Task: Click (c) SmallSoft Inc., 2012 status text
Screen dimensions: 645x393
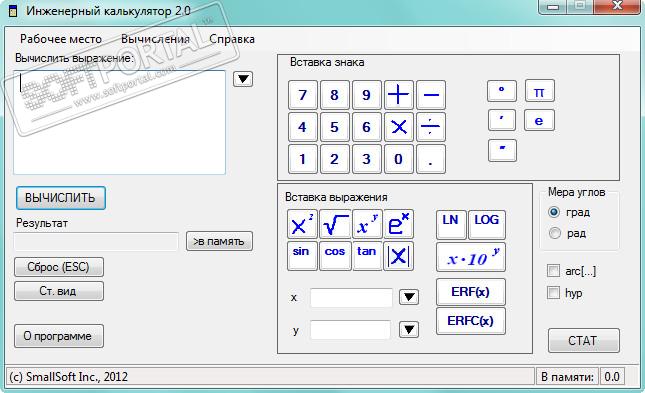Action: pos(68,377)
